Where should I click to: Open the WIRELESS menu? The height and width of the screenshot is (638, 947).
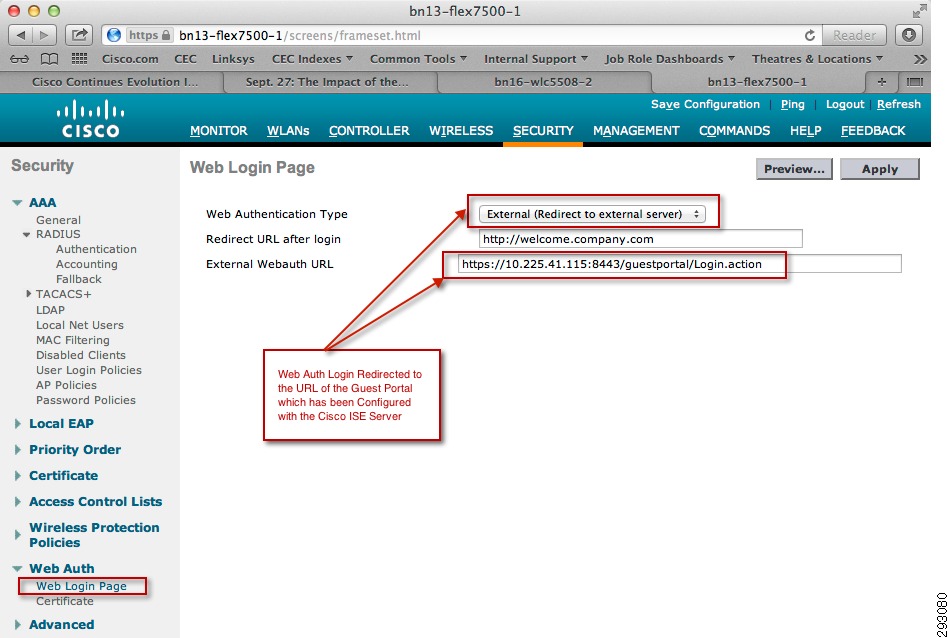[461, 130]
